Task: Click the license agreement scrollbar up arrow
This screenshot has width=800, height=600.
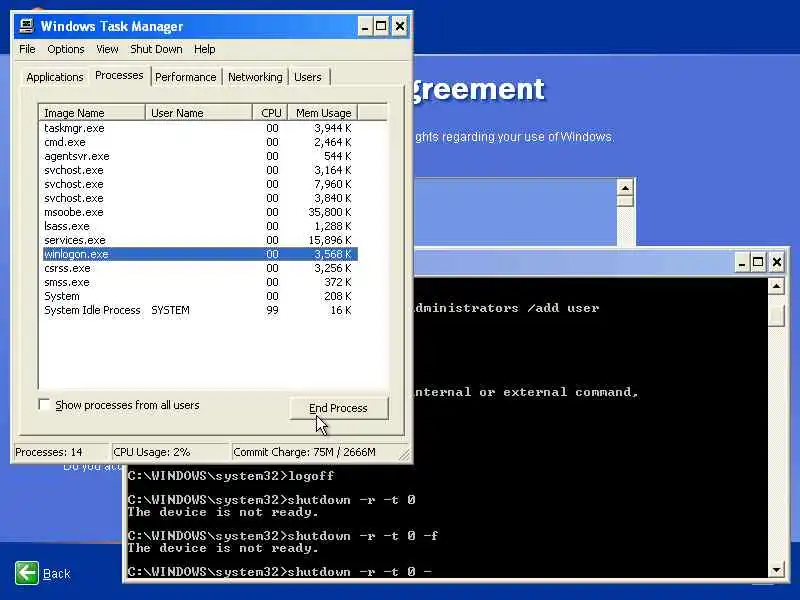Action: 625,188
